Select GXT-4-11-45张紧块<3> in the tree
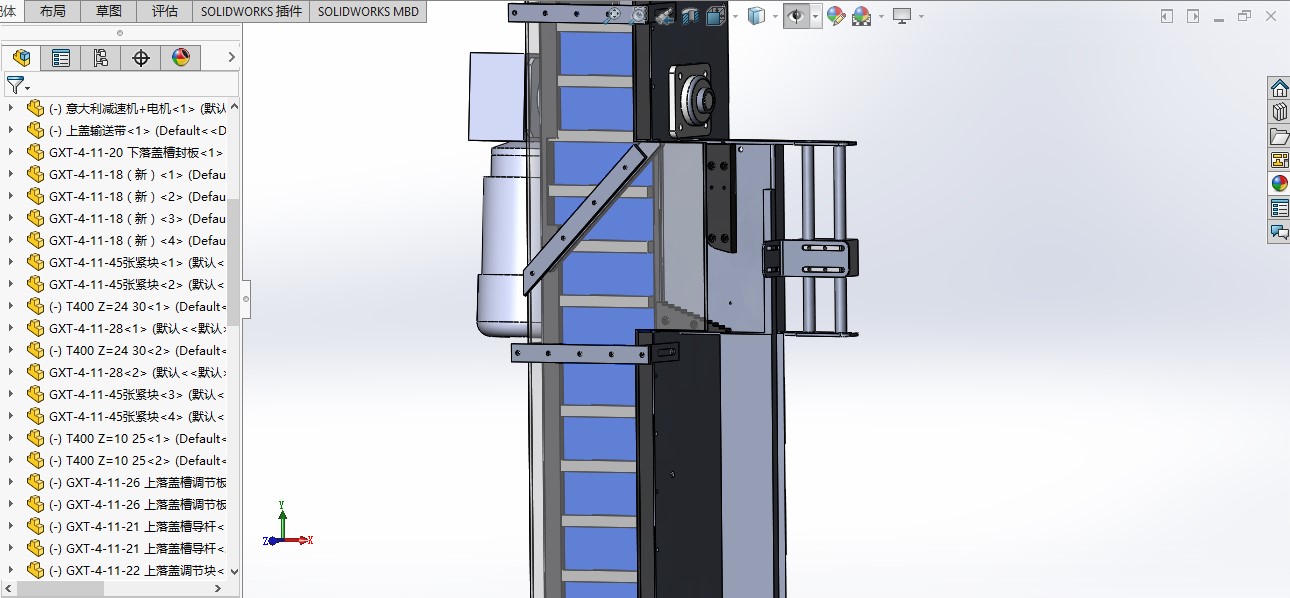Viewport: 1290px width, 598px height. pos(137,394)
